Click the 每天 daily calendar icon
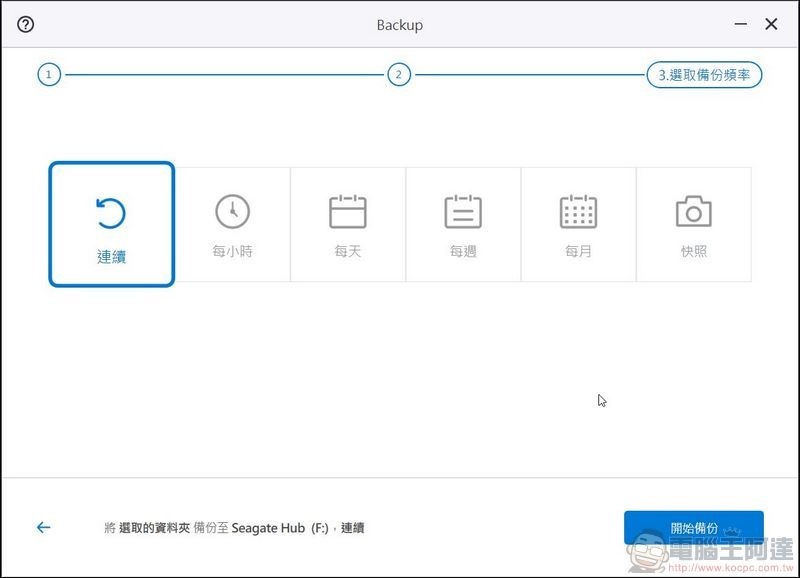 [x=347, y=212]
